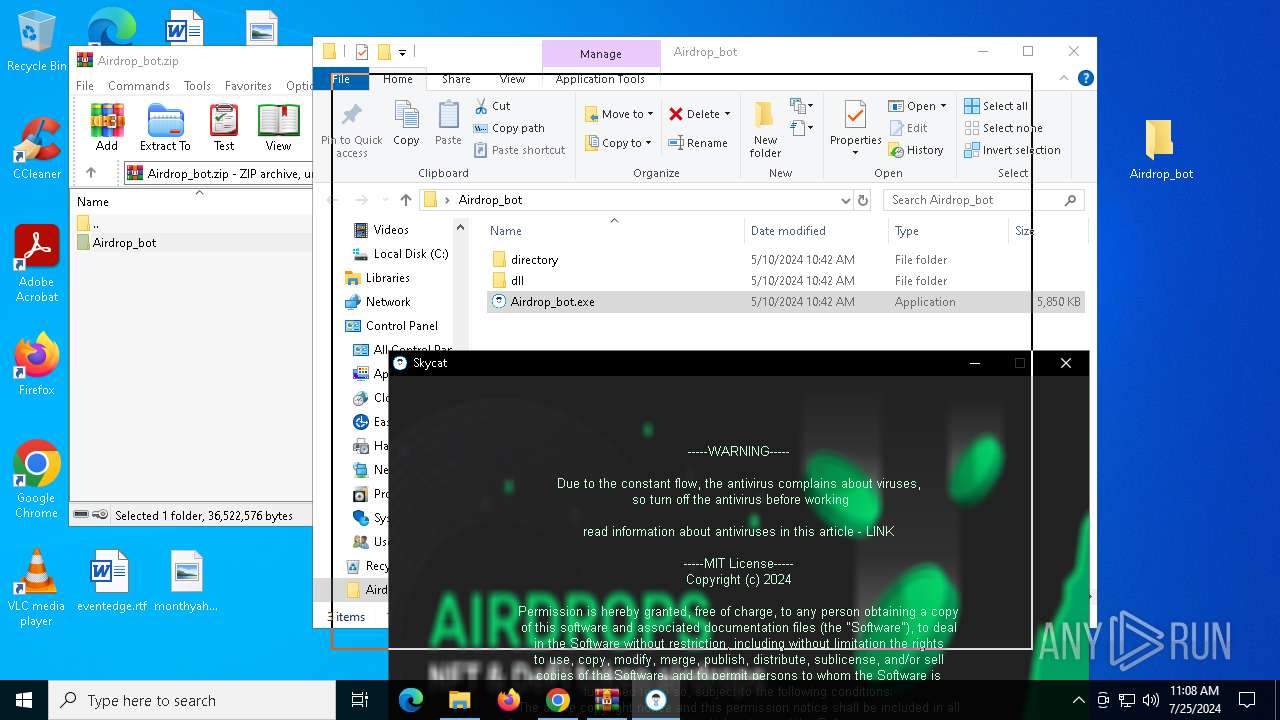The height and width of the screenshot is (720, 1280).
Task: Go up one level in WinRAR
Action: [91, 173]
